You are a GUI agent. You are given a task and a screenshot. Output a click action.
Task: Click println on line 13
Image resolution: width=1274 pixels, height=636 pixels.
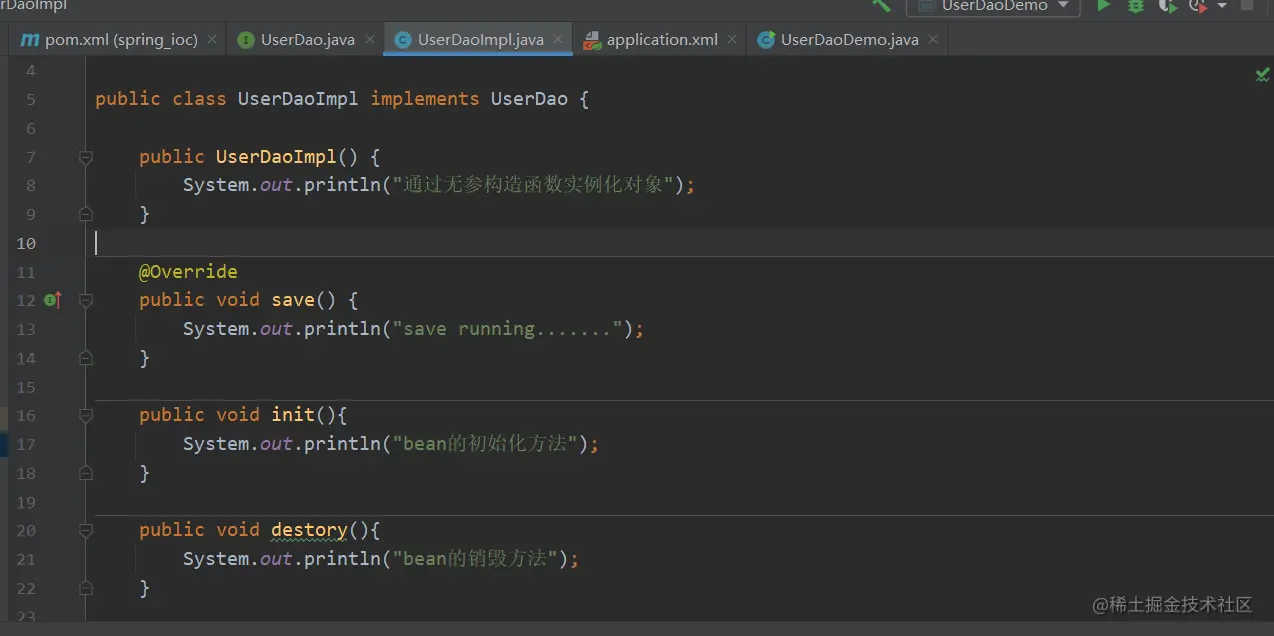[x=343, y=329]
